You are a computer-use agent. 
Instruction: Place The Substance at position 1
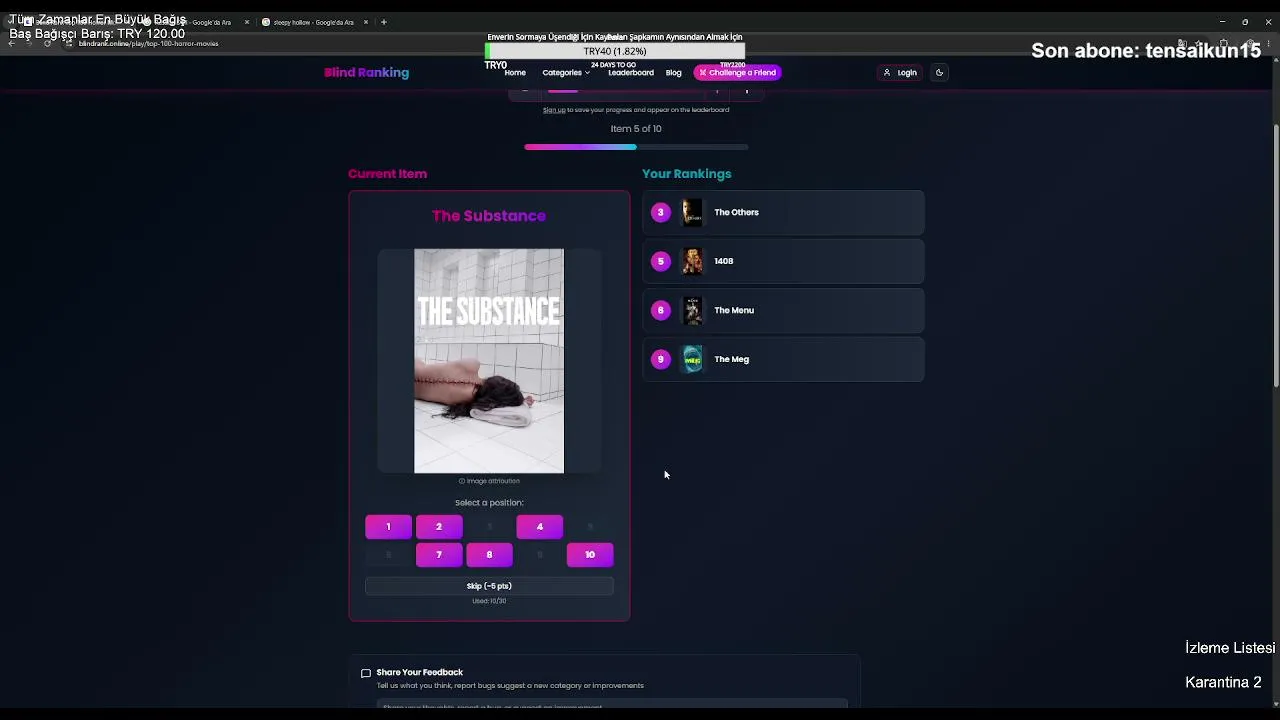(x=388, y=526)
